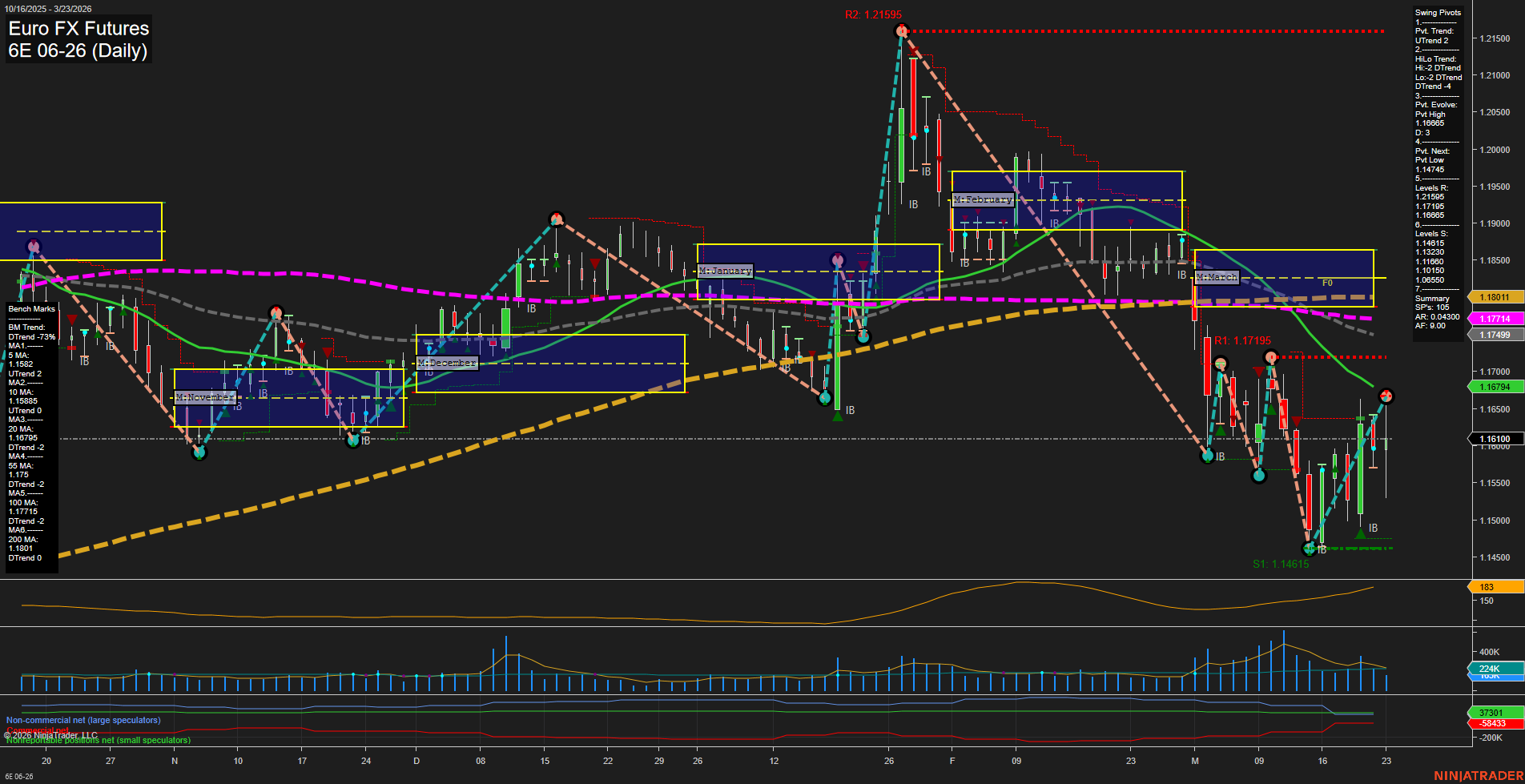This screenshot has height=784, width=1525.
Task: Collapse the Swing Pivots panel
Action: 1438,12
